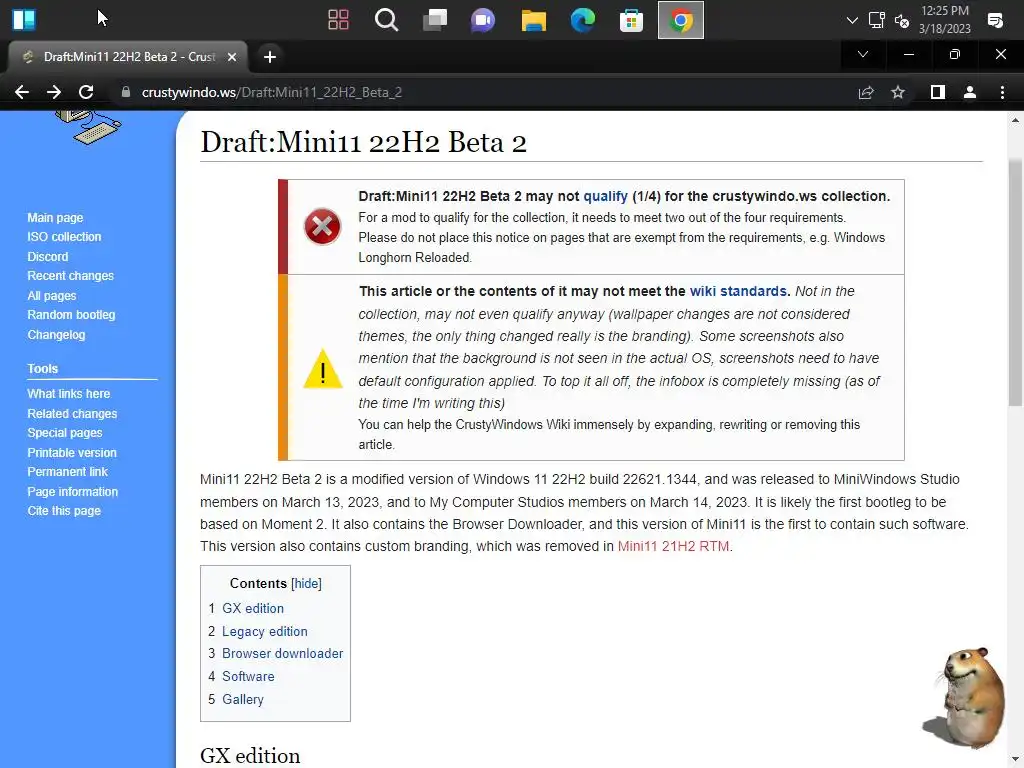
Task: Open the network status tray icon
Action: click(x=876, y=20)
